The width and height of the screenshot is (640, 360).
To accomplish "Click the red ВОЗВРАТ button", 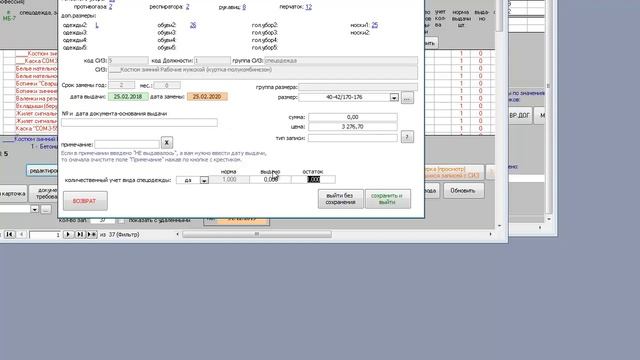I will [85, 201].
